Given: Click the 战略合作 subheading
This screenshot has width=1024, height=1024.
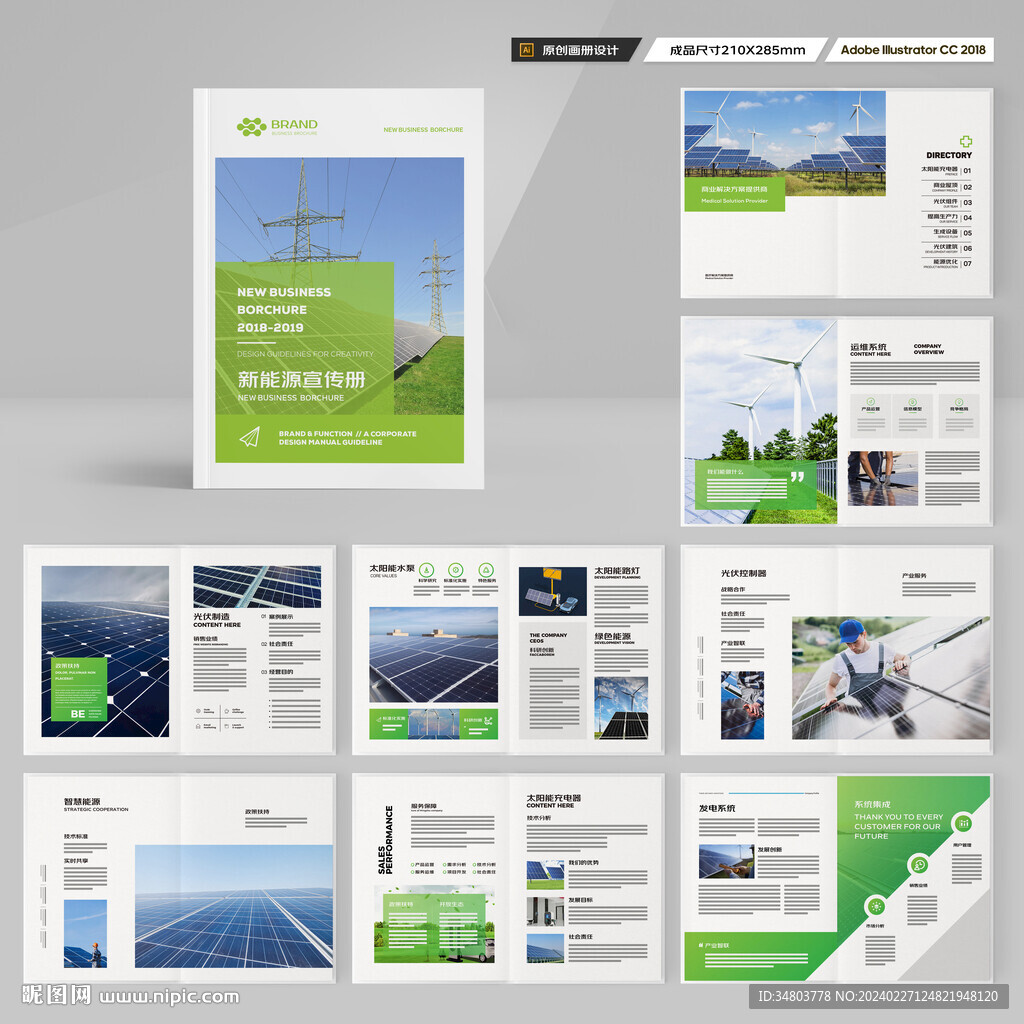Looking at the screenshot, I should [x=733, y=589].
